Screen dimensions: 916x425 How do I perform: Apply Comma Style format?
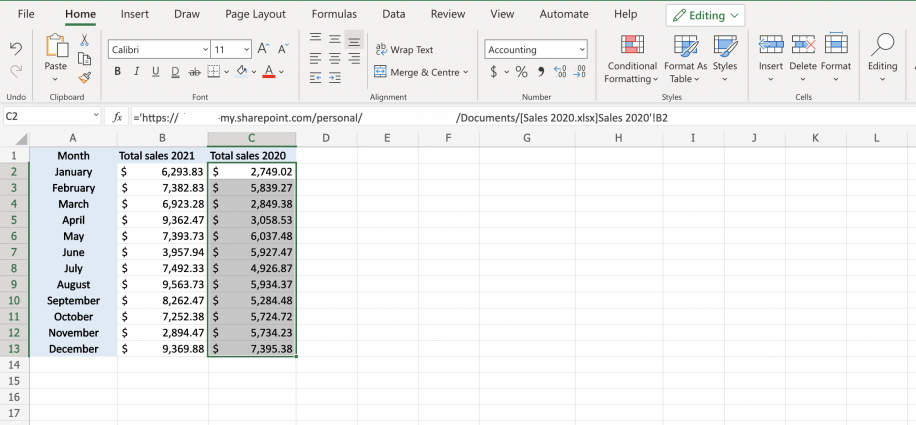(540, 72)
